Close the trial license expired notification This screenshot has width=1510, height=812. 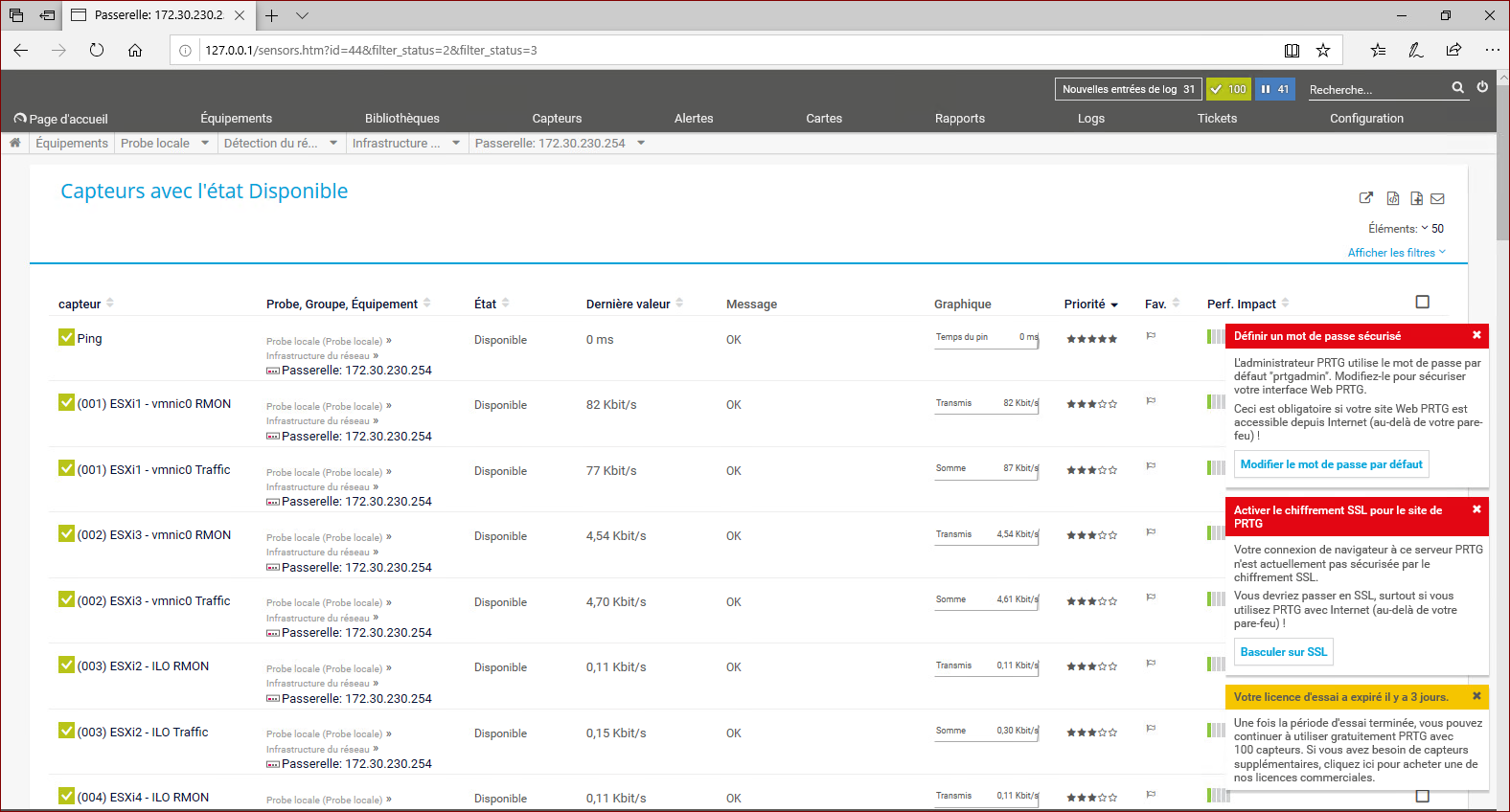pyautogui.click(x=1476, y=696)
